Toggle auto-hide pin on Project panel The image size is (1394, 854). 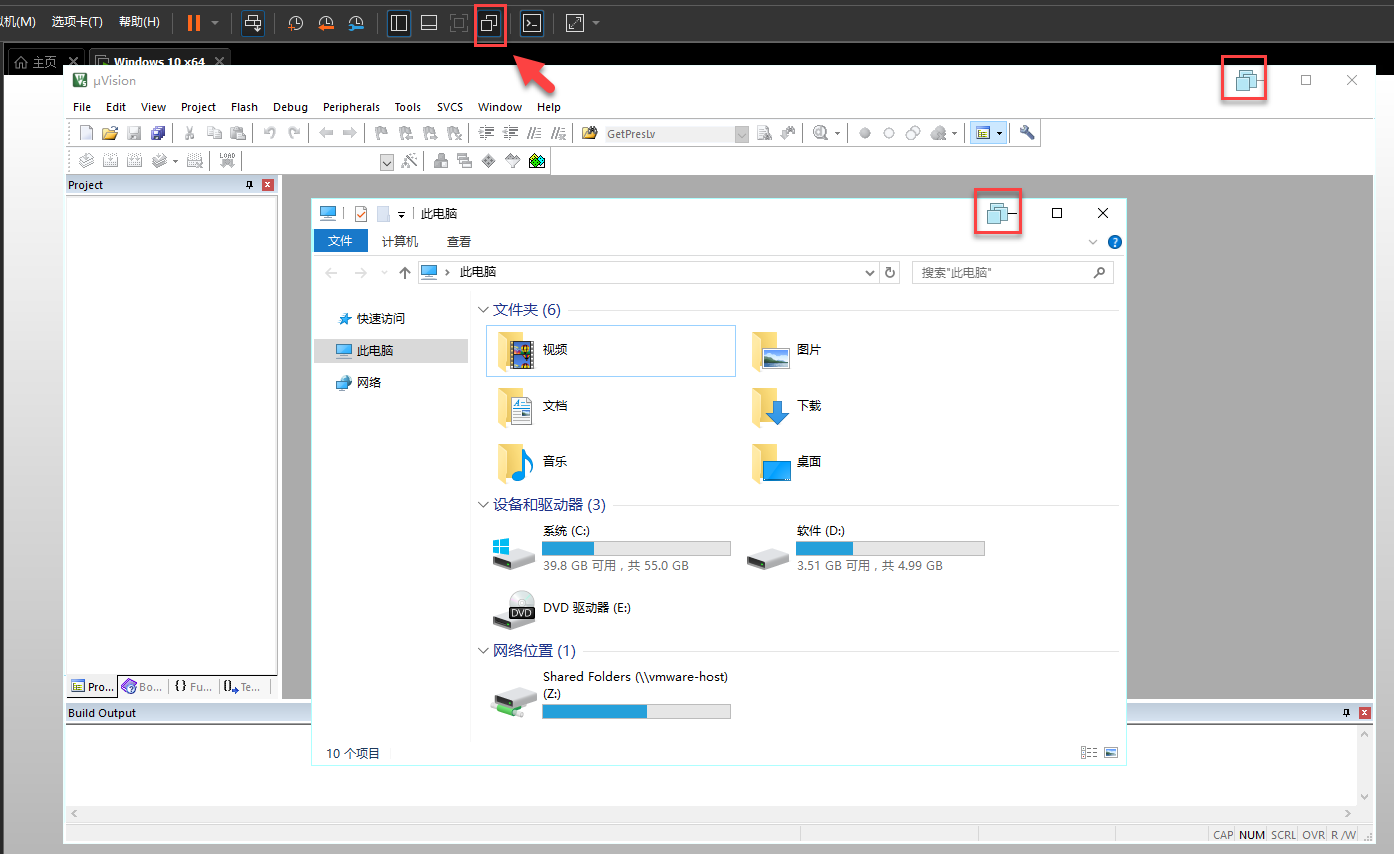point(250,185)
